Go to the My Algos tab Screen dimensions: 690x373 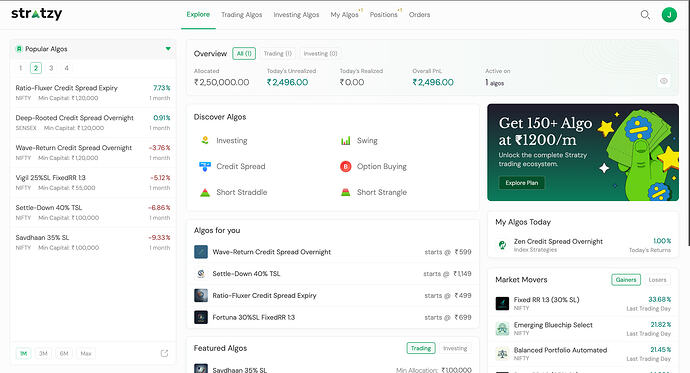345,15
